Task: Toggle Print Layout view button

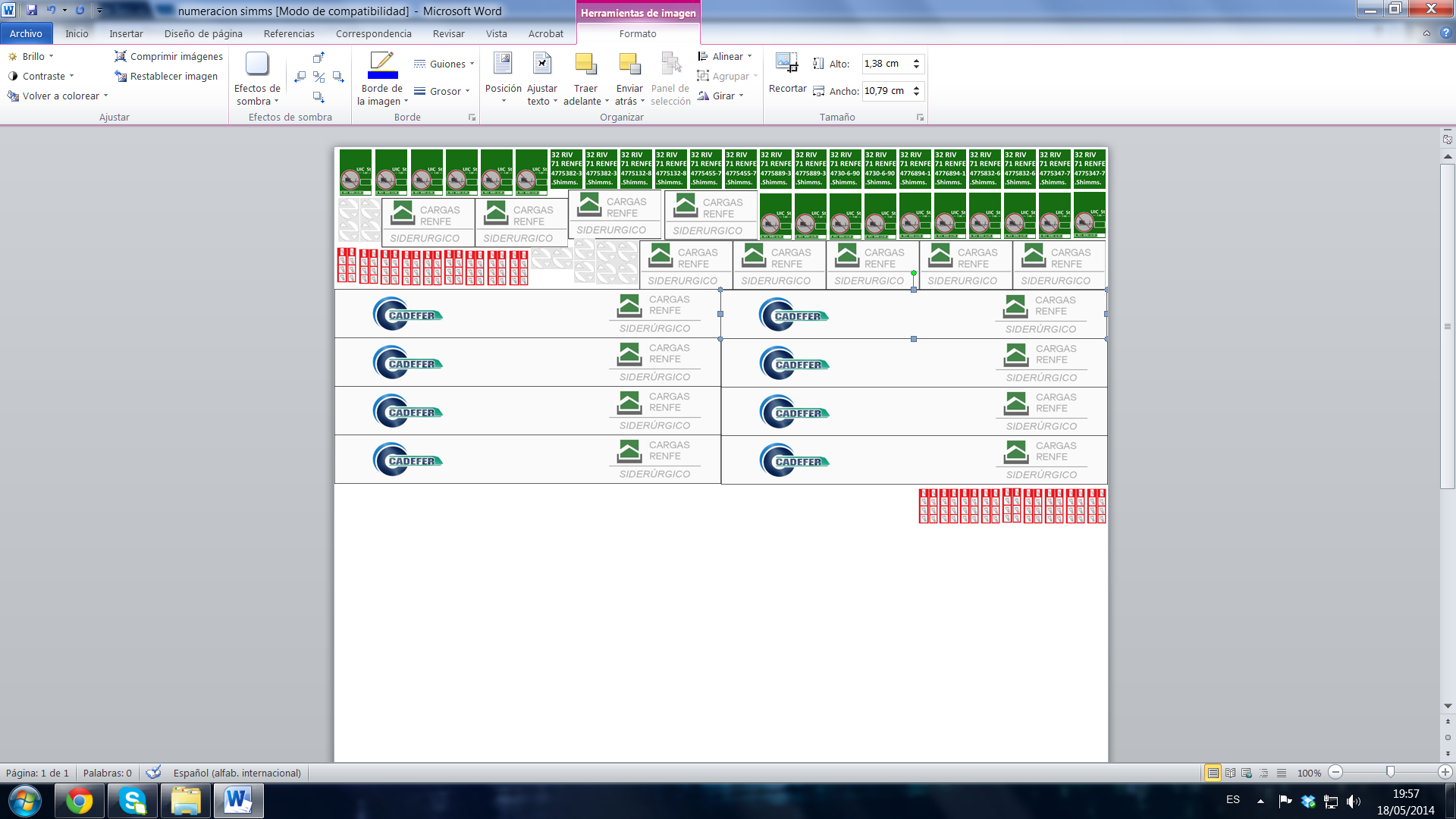Action: coord(1213,773)
